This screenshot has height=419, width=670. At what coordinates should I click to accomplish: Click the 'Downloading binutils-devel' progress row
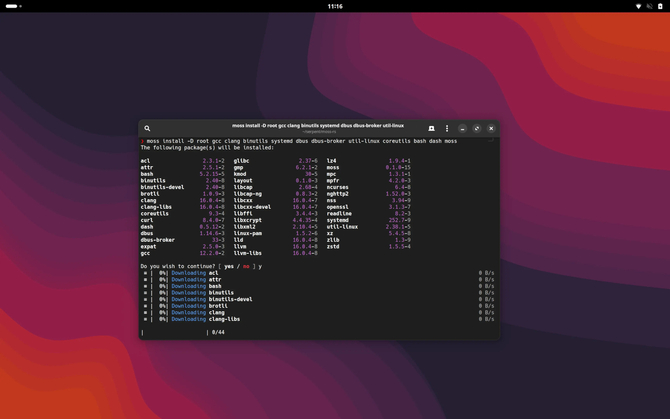(319, 299)
